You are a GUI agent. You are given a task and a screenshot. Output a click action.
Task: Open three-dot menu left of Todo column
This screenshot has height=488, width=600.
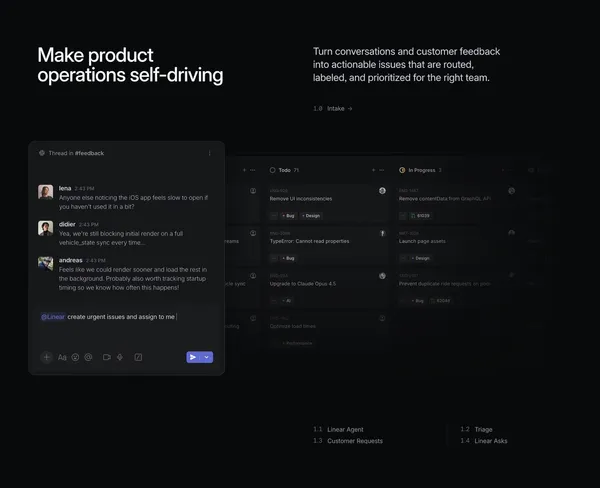click(253, 170)
